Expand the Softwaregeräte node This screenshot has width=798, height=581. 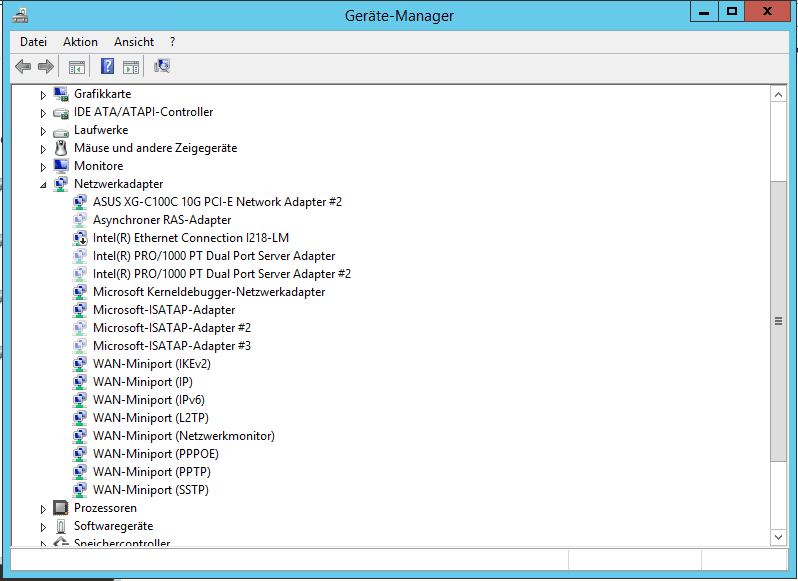point(43,527)
